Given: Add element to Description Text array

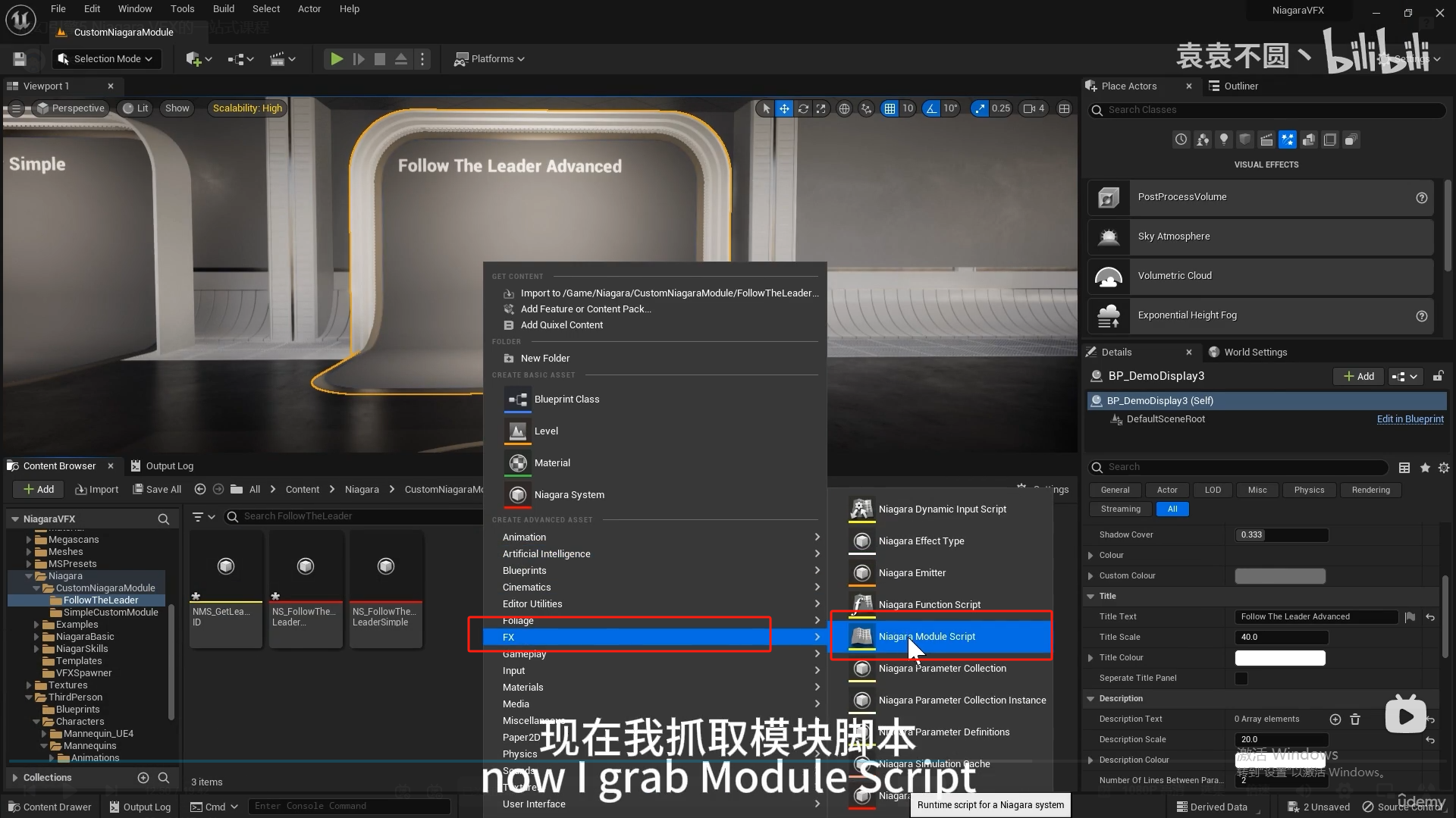Looking at the screenshot, I should [x=1335, y=719].
